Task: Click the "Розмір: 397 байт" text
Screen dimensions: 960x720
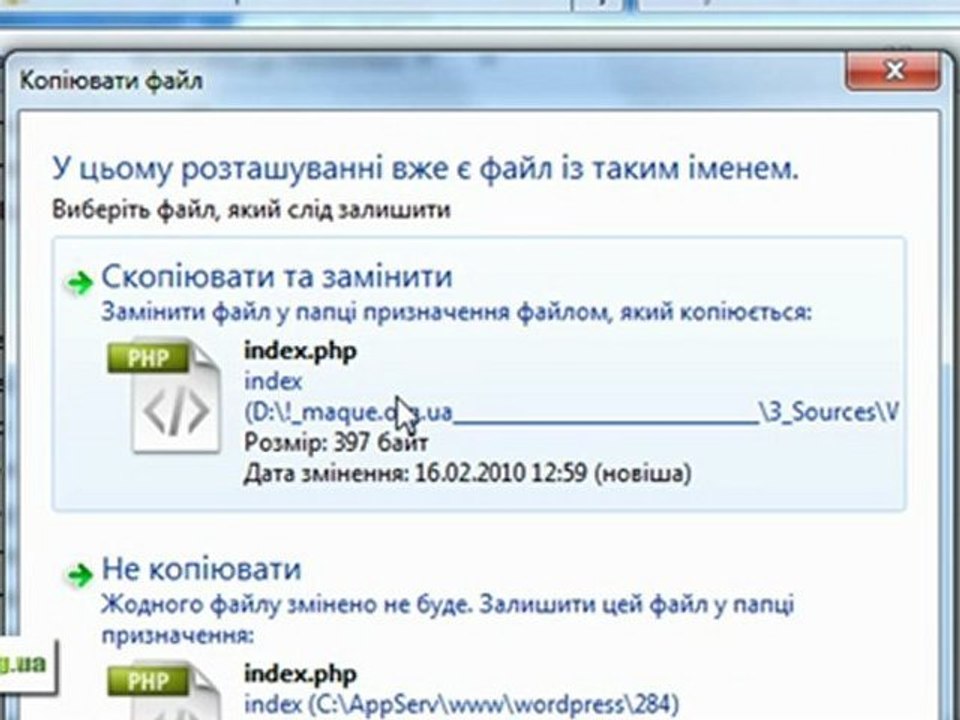Action: tap(336, 442)
